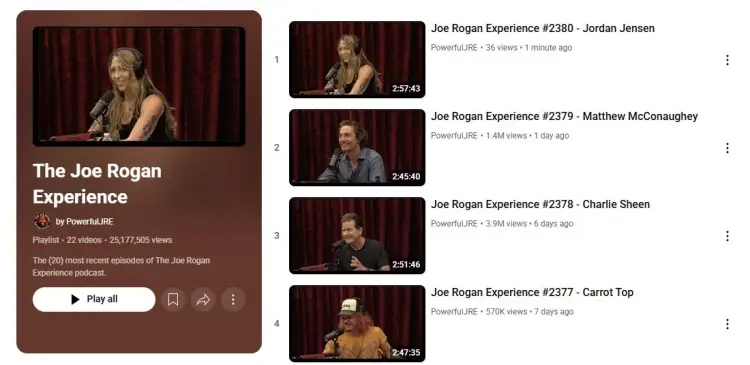Click the 2:57:43 duration badge

tap(406, 88)
